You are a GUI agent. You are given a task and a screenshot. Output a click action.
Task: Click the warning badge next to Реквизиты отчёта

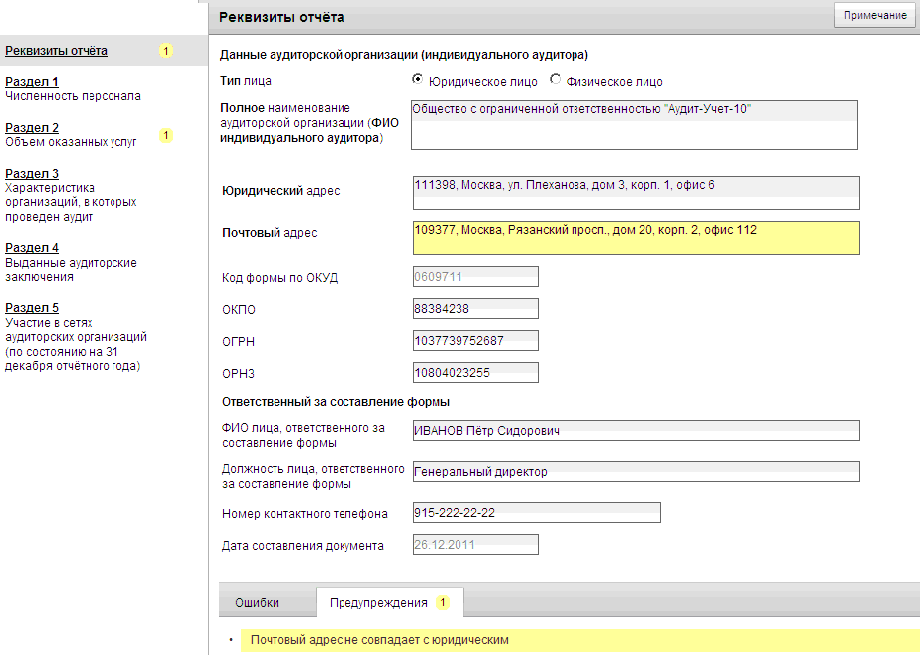166,51
